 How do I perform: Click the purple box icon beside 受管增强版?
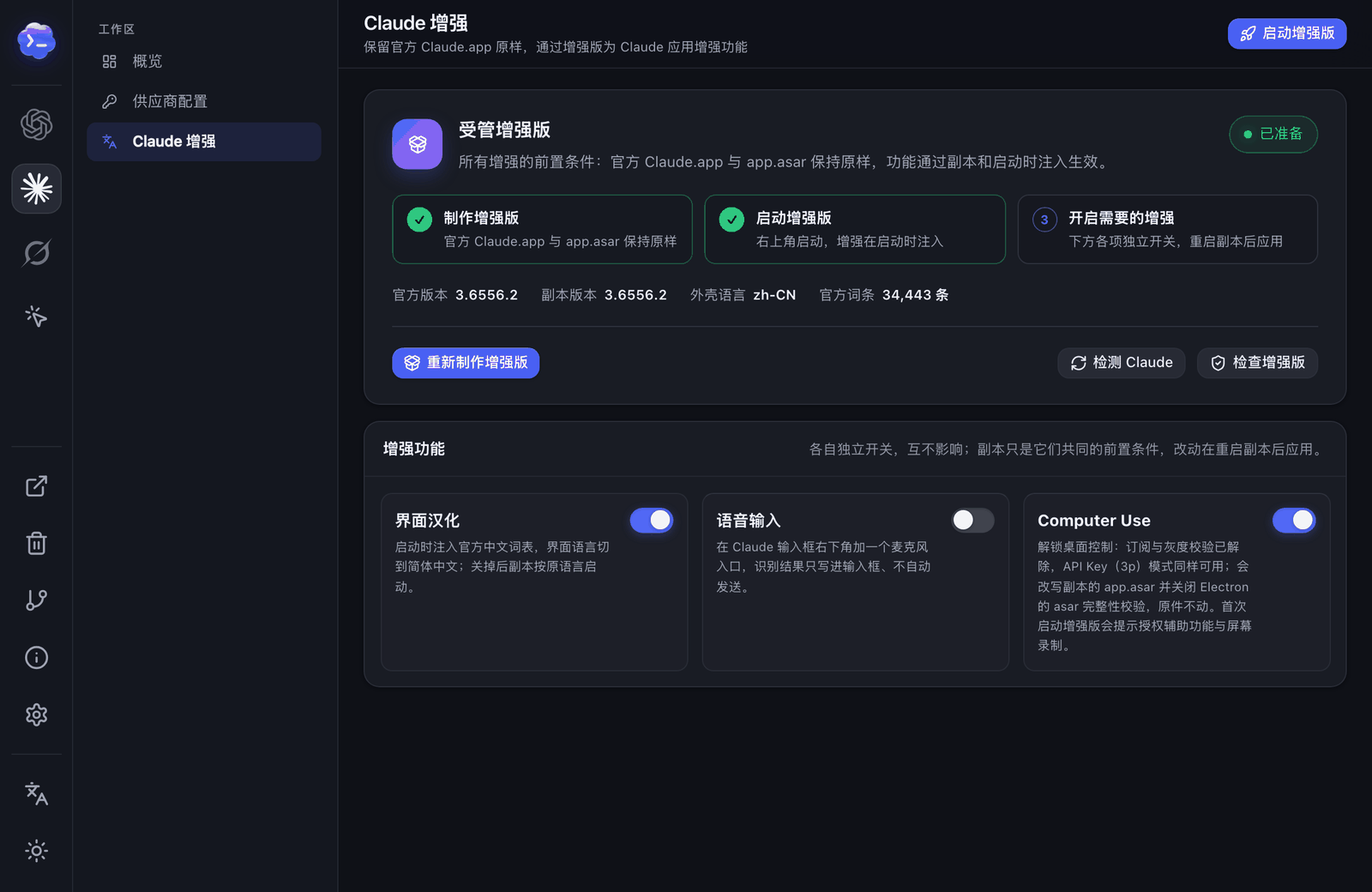pos(418,144)
